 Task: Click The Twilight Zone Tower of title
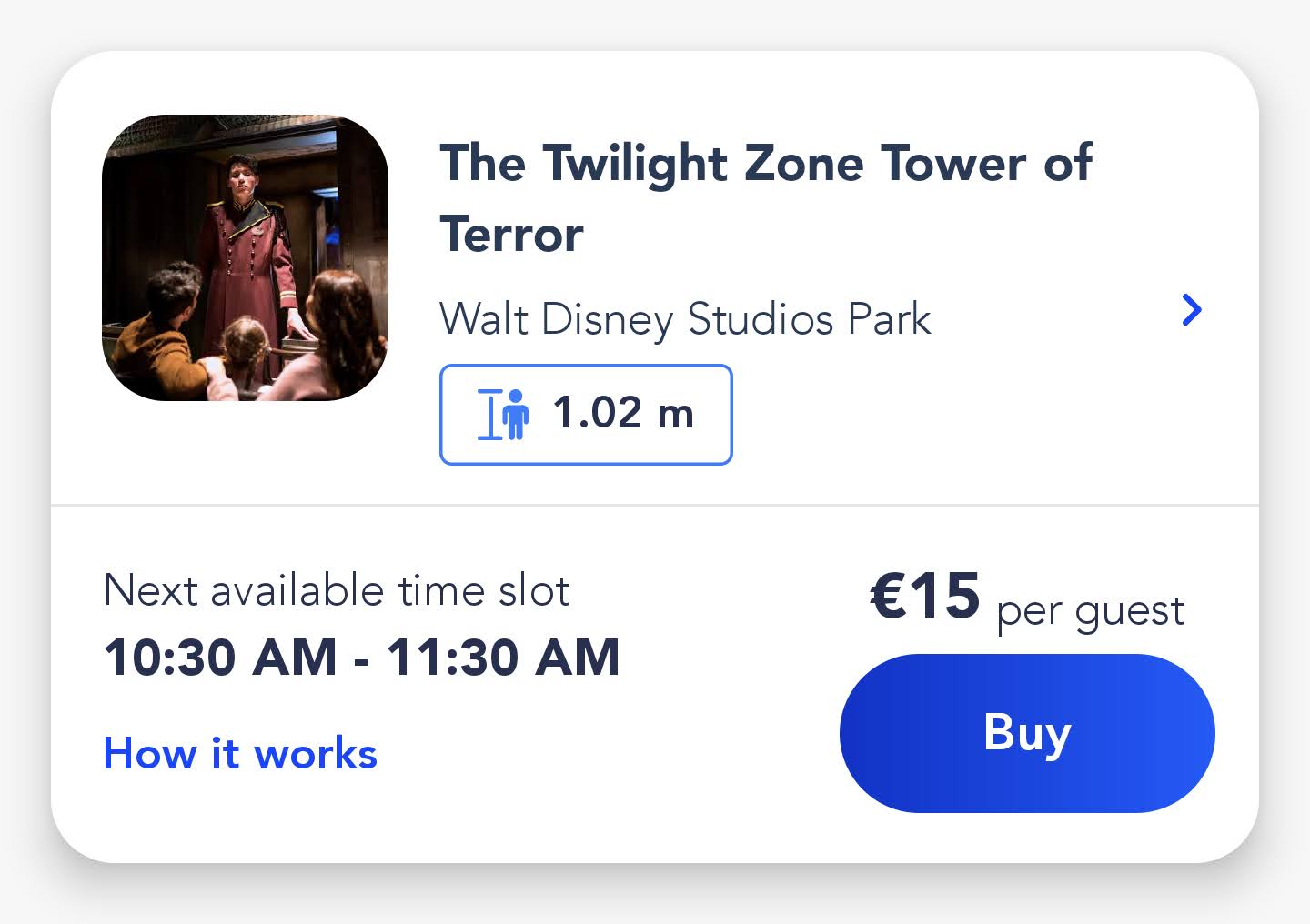pos(765,164)
